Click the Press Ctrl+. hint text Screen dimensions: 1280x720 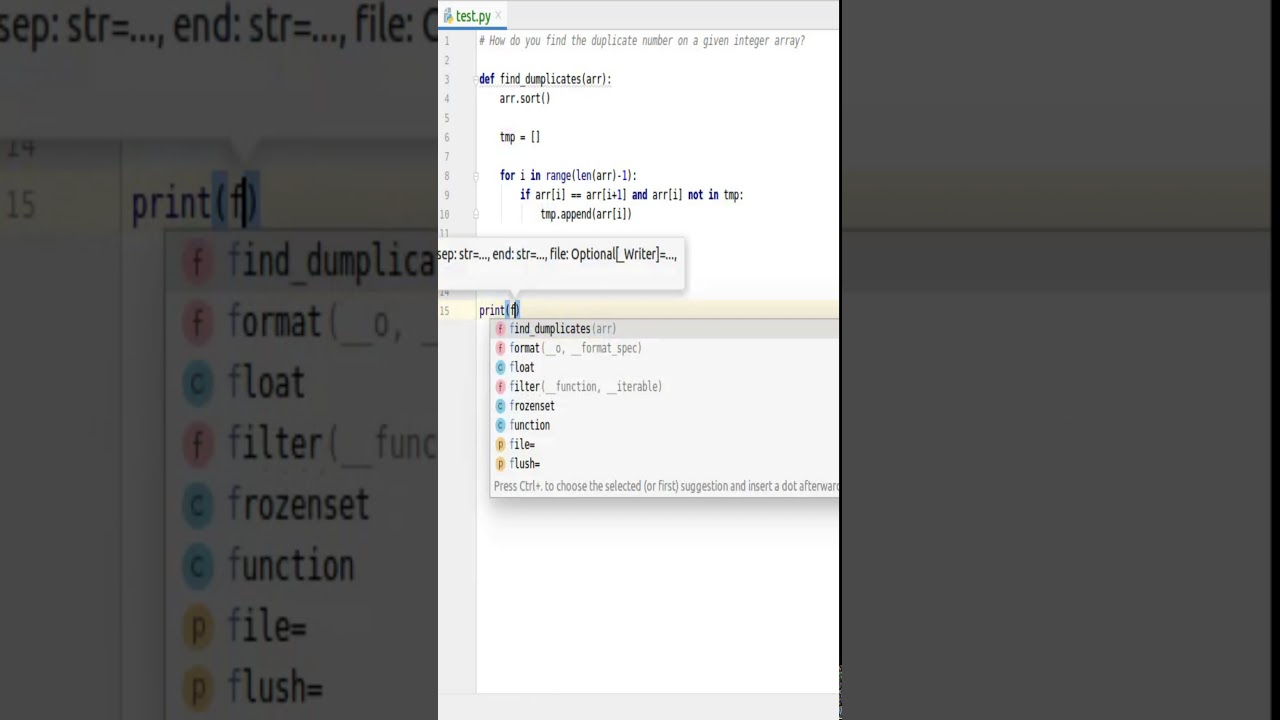[x=666, y=486]
